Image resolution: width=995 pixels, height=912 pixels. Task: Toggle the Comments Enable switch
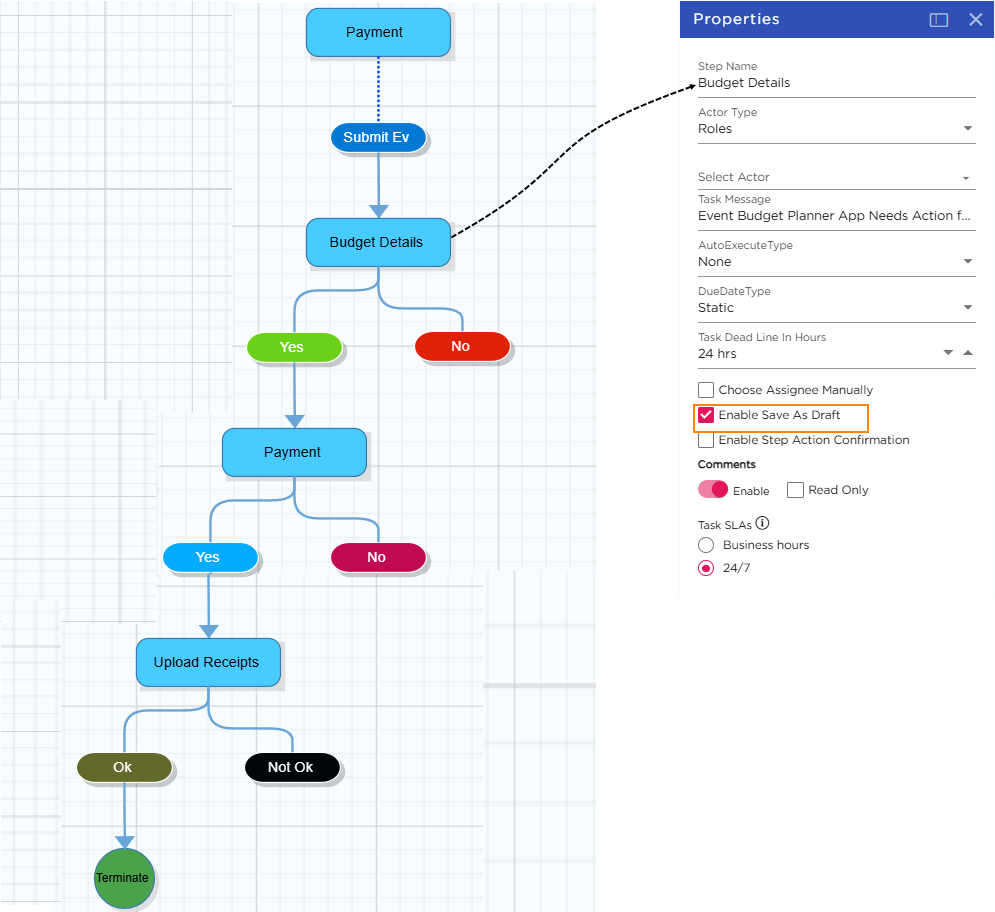[713, 490]
